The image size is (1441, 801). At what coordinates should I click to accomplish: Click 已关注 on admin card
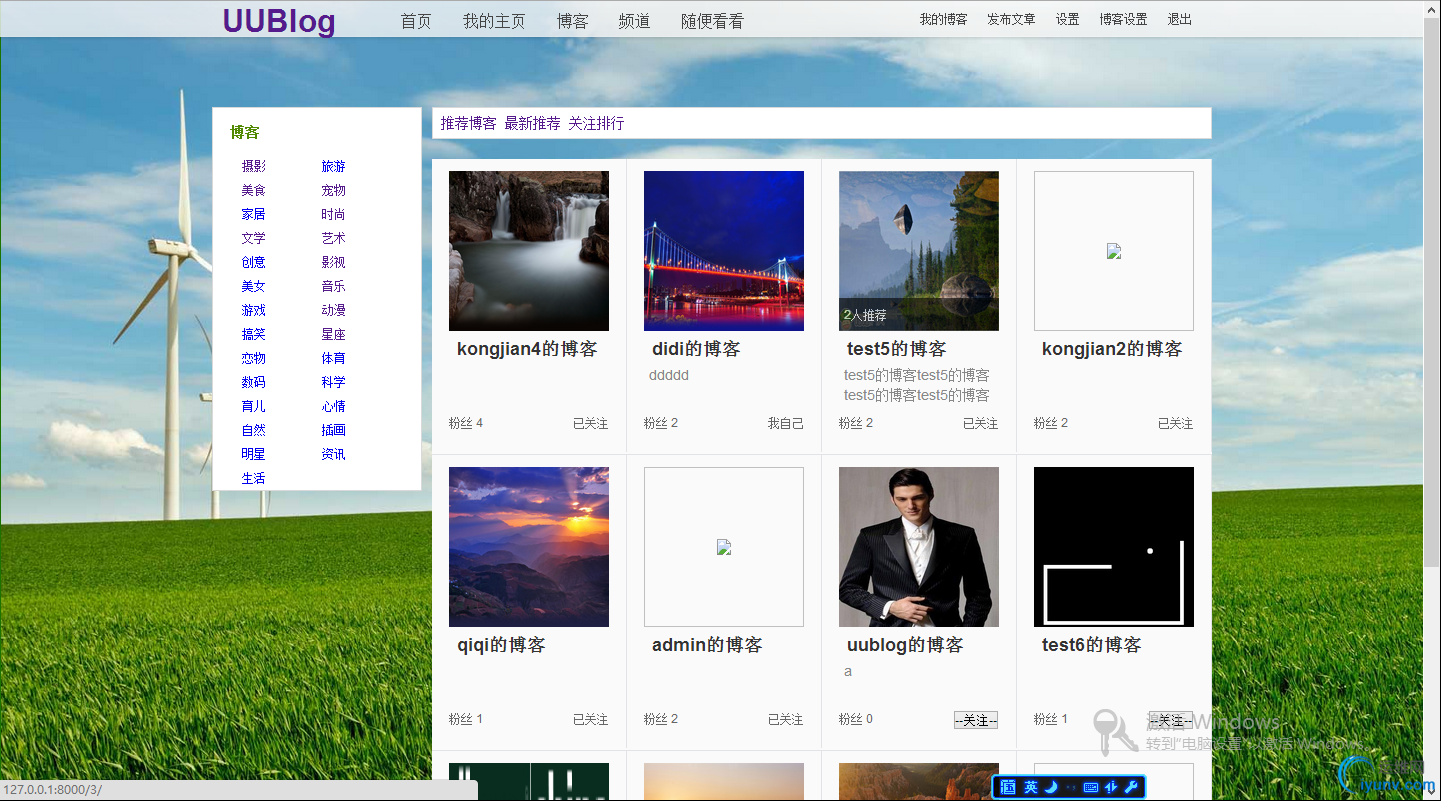coord(785,719)
